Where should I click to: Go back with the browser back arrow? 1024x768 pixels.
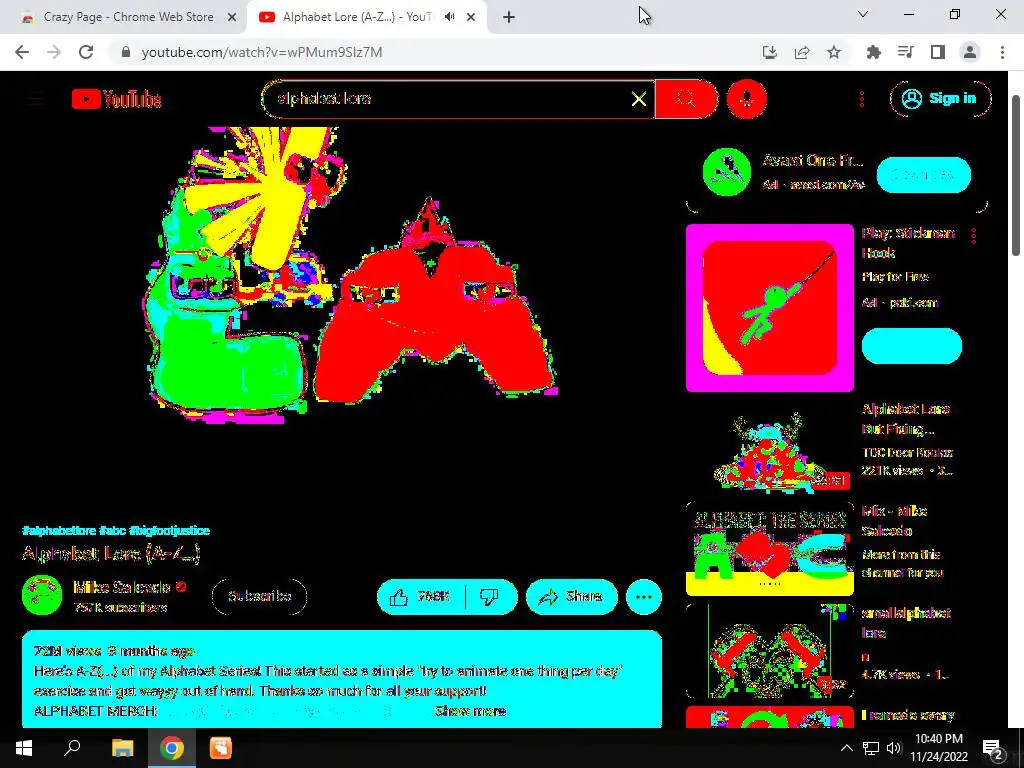22,52
